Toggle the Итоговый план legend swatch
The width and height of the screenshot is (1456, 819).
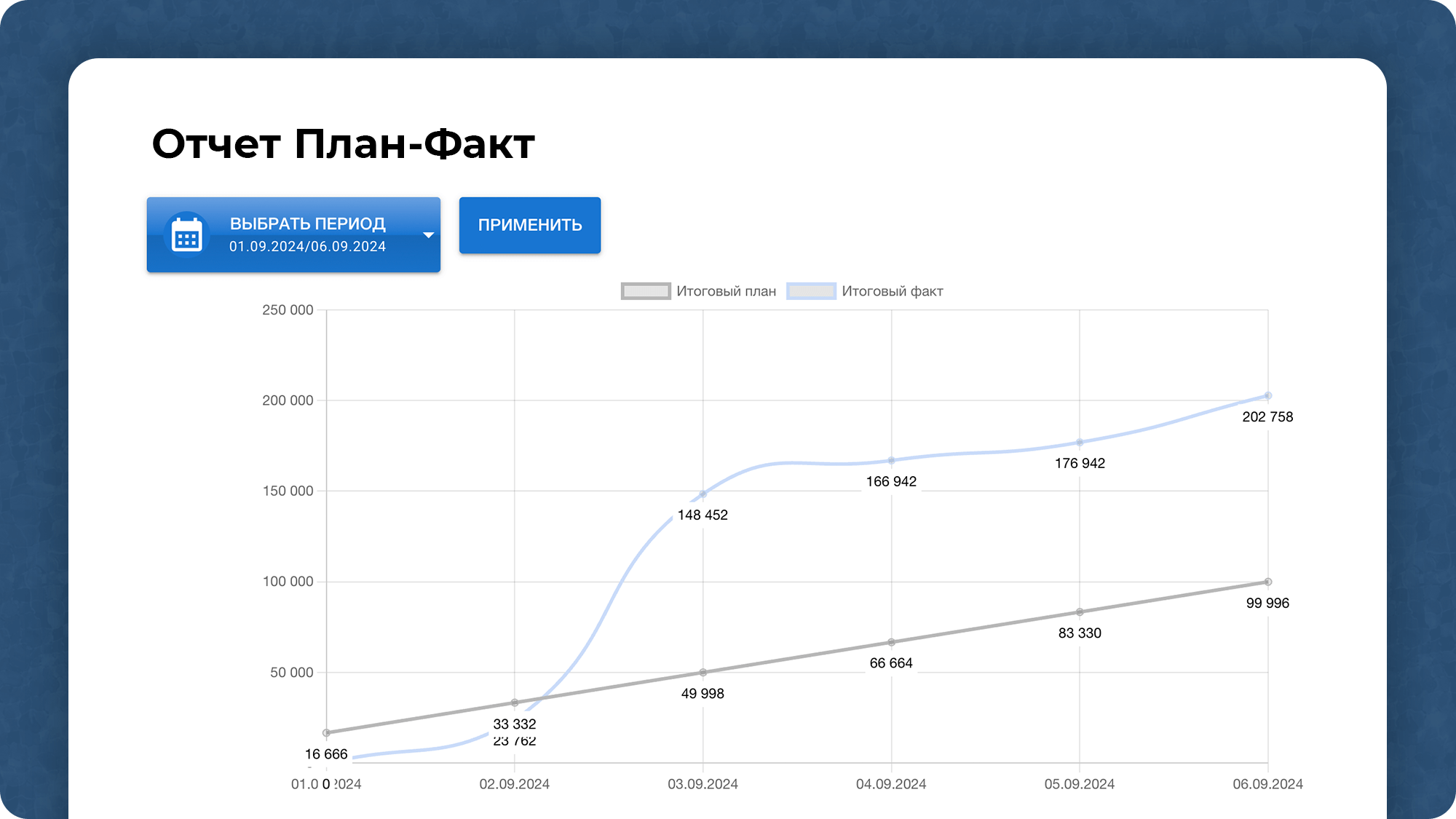coord(645,291)
